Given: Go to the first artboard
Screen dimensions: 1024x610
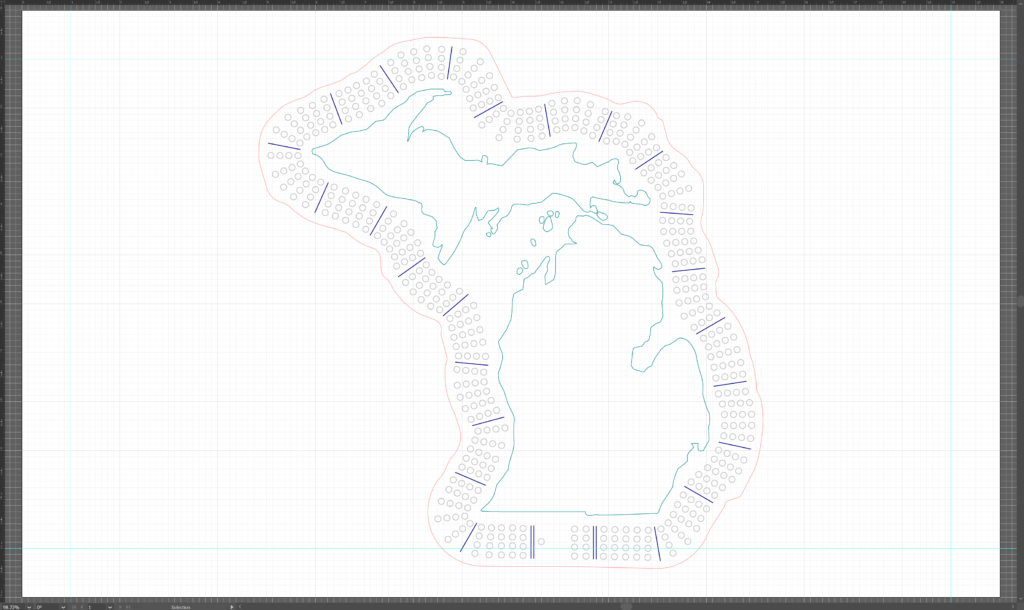Looking at the screenshot, I should [74, 607].
